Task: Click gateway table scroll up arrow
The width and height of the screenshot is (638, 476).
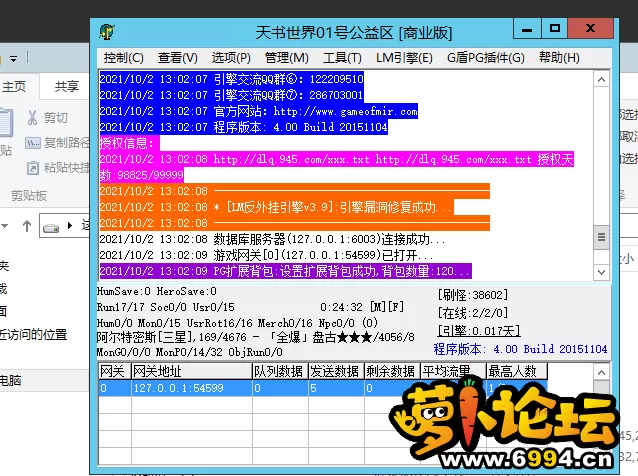Action: [601, 372]
